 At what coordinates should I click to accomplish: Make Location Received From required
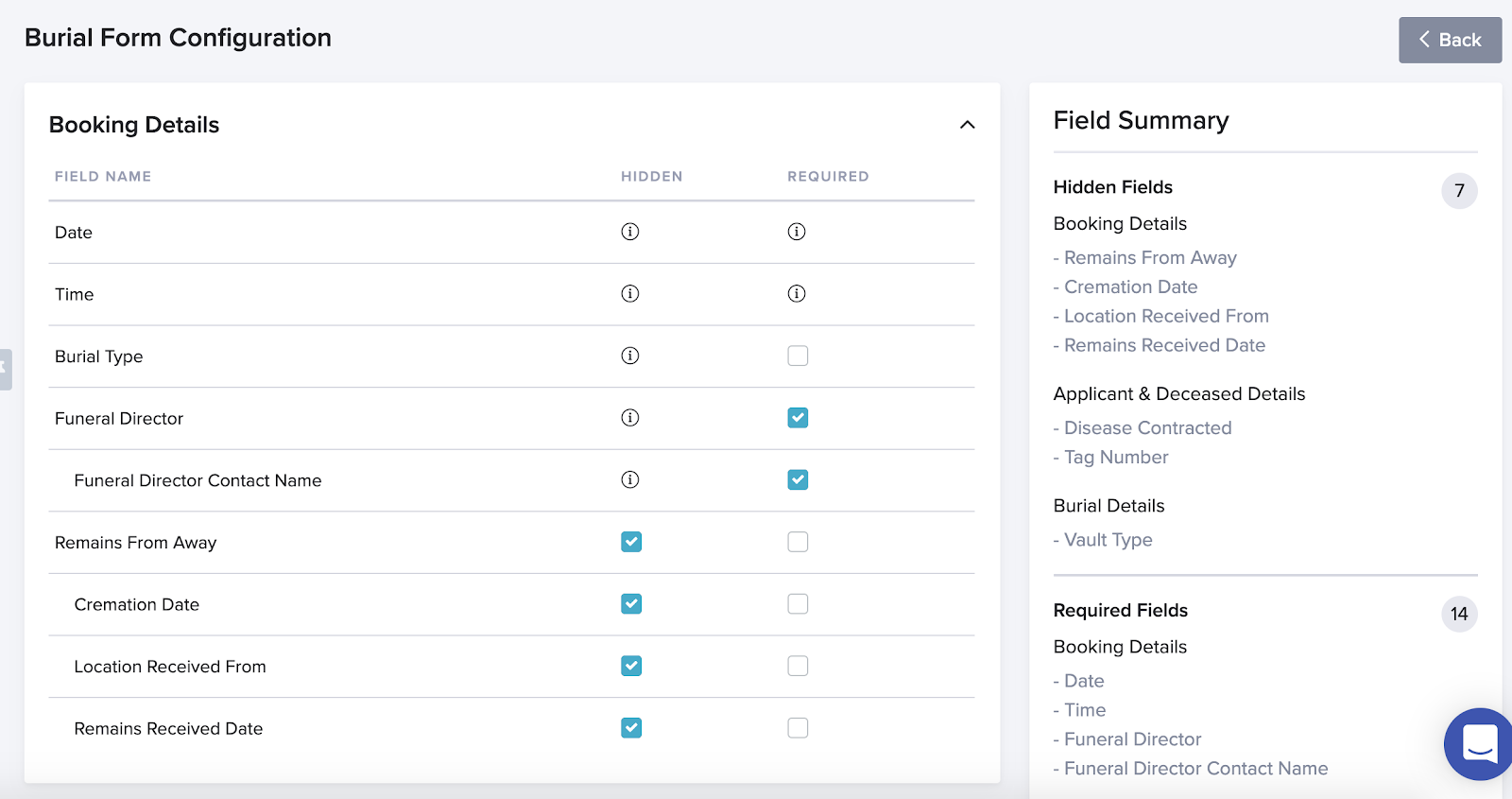pos(798,667)
